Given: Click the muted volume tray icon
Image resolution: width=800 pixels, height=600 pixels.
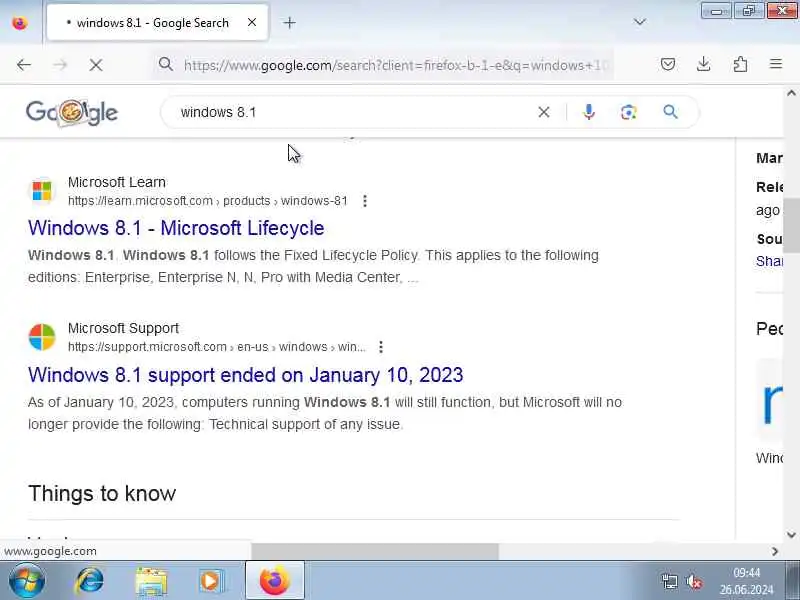Looking at the screenshot, I should point(694,581).
